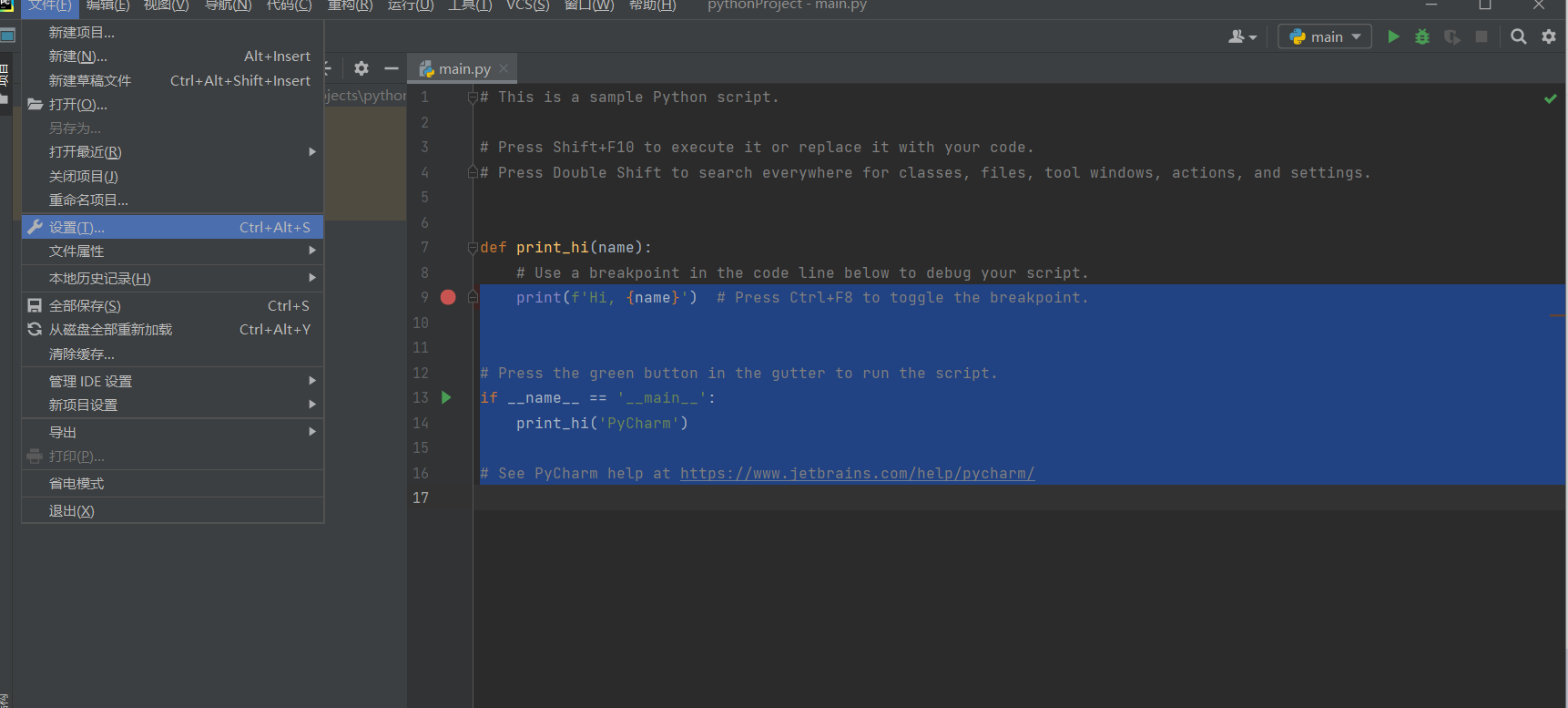Image resolution: width=1568 pixels, height=708 pixels.
Task: Expand the 导出 submenu
Action: coord(173,432)
